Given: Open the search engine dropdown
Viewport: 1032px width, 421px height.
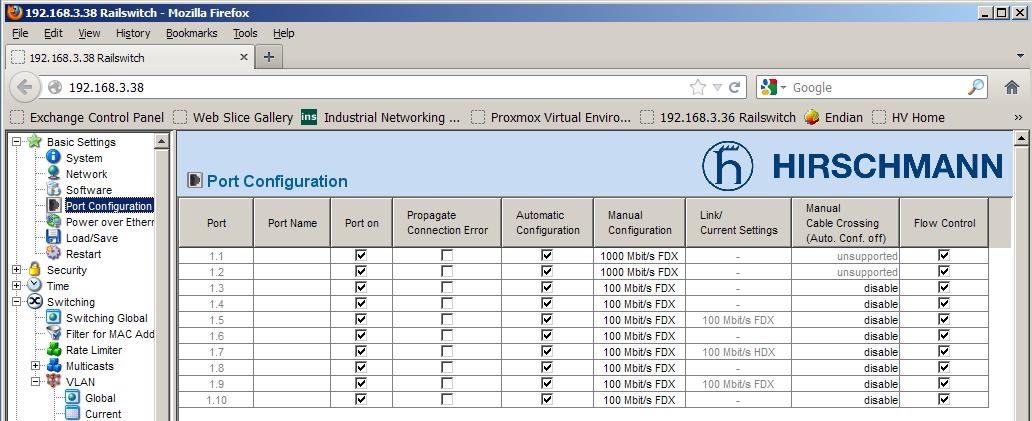Looking at the screenshot, I should pos(784,87).
